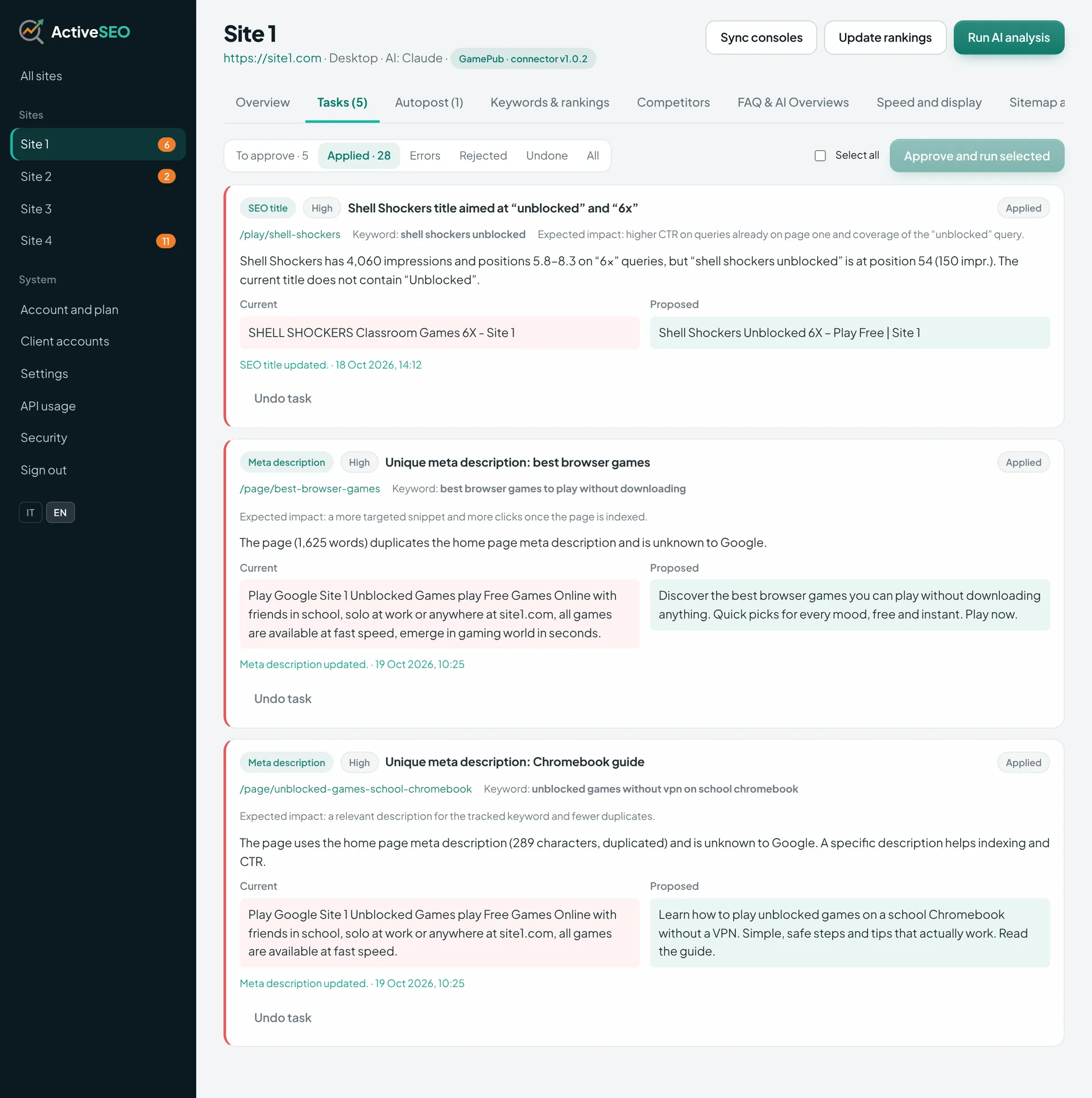Viewport: 1092px width, 1098px height.
Task: Open Client accounts
Action: (x=98, y=341)
